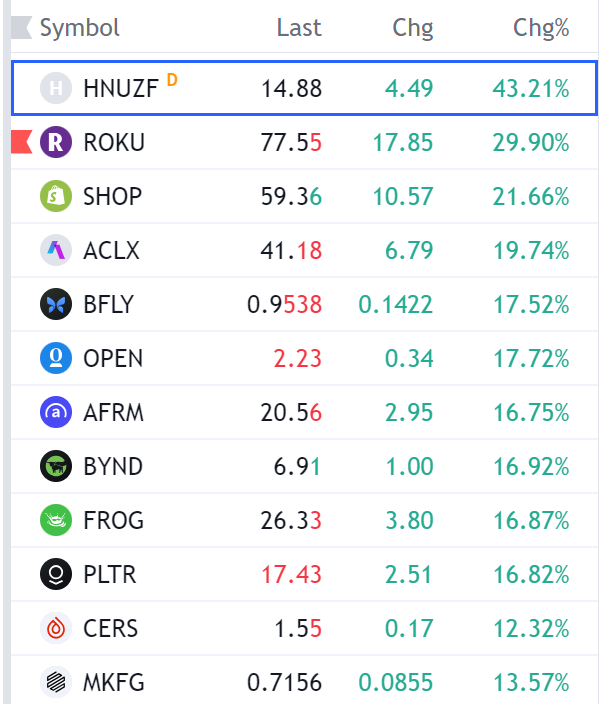Click the AFRM Affirm logo icon
Screen dimensions: 606x704
(x=56, y=412)
